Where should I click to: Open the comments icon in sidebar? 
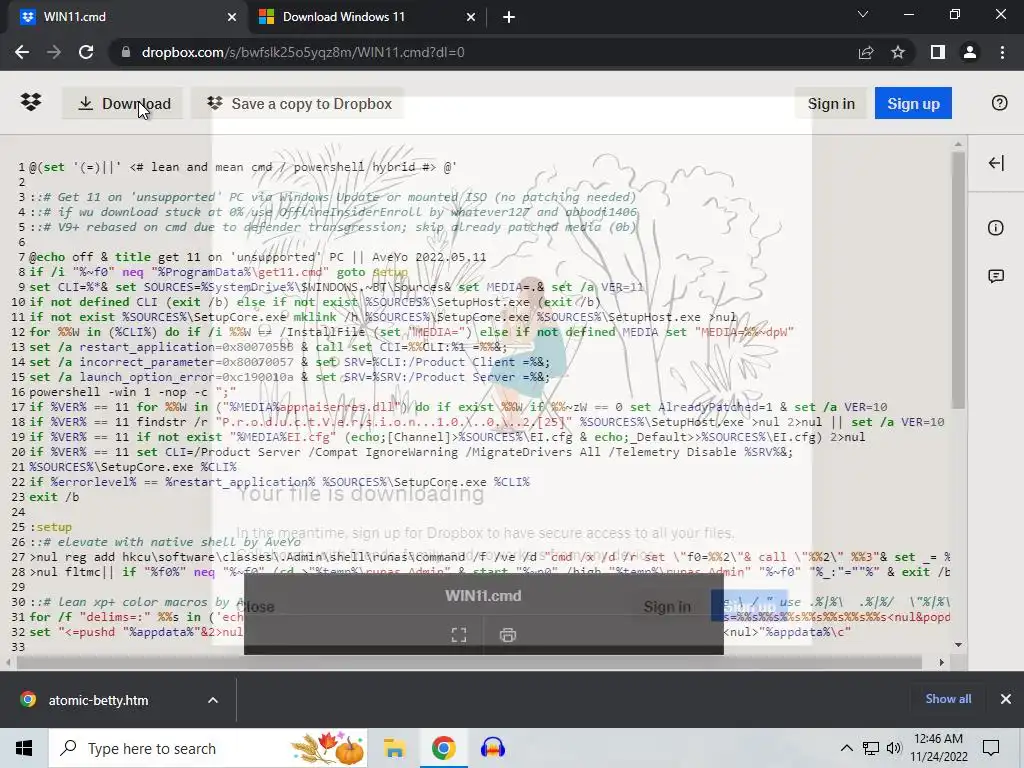coord(995,276)
